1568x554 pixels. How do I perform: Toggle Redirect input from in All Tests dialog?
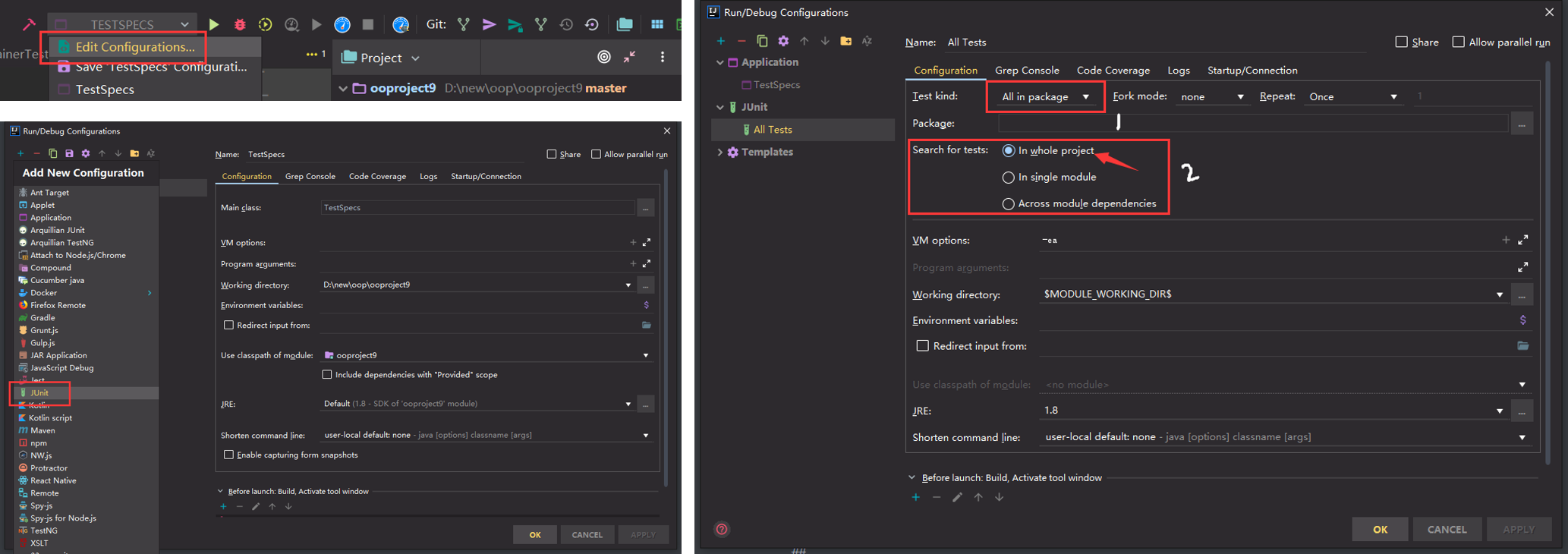[923, 345]
